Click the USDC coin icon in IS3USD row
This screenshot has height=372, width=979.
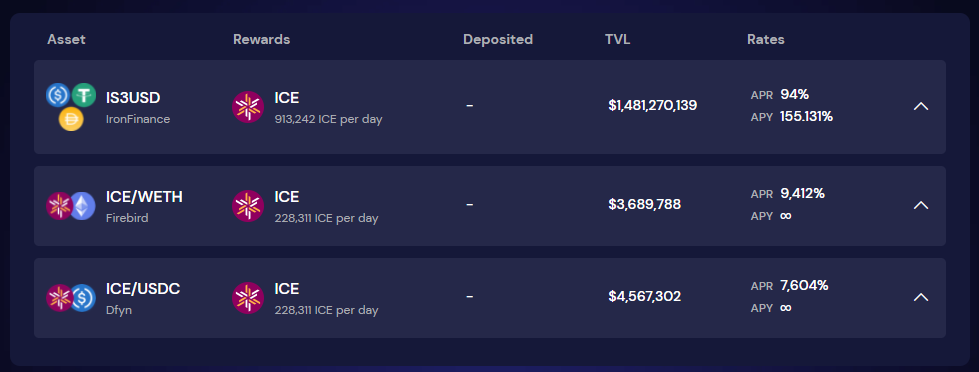tap(58, 95)
